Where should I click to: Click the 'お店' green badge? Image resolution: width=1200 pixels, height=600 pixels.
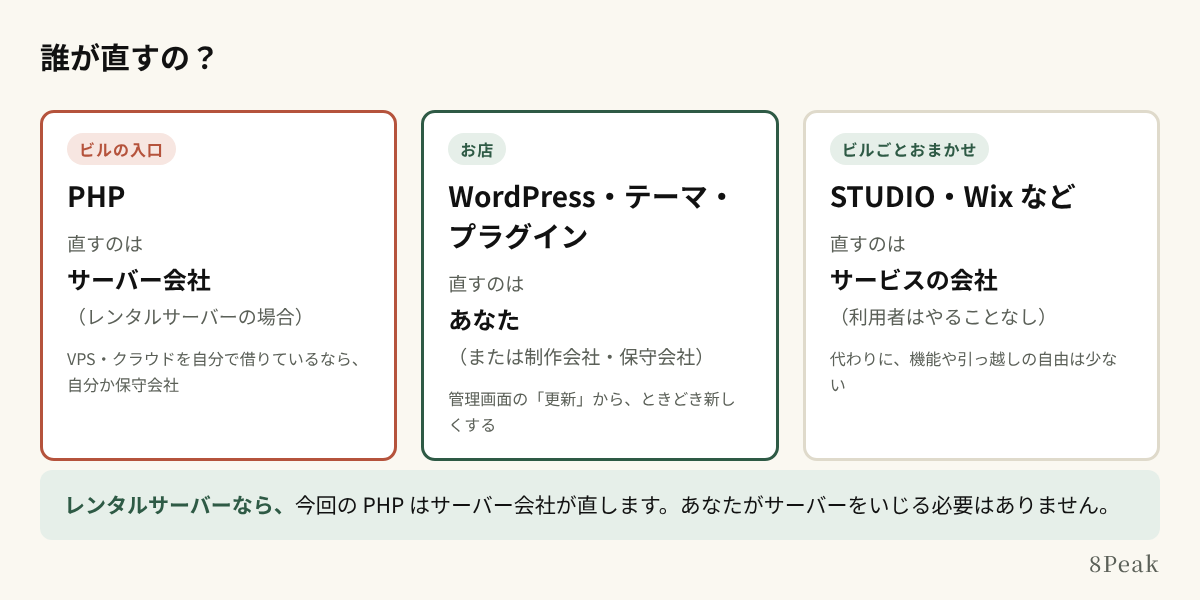477,149
